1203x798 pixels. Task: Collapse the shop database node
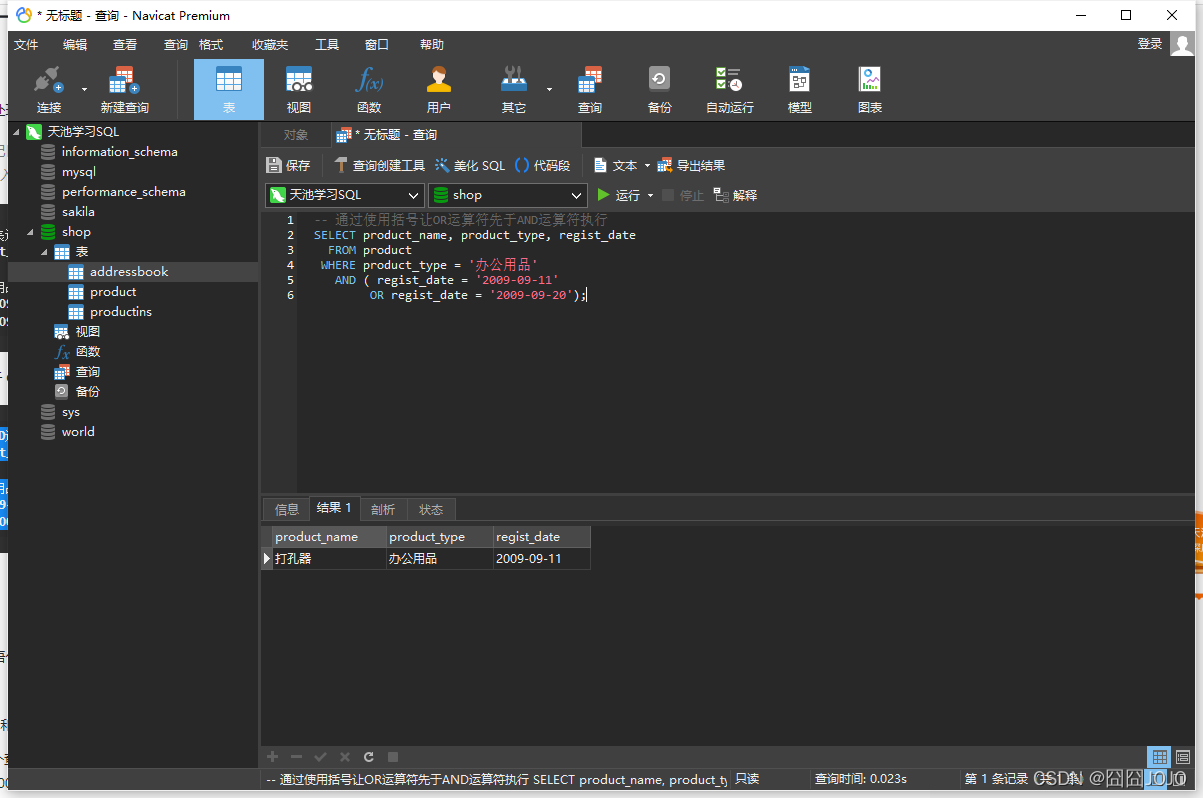click(x=30, y=232)
